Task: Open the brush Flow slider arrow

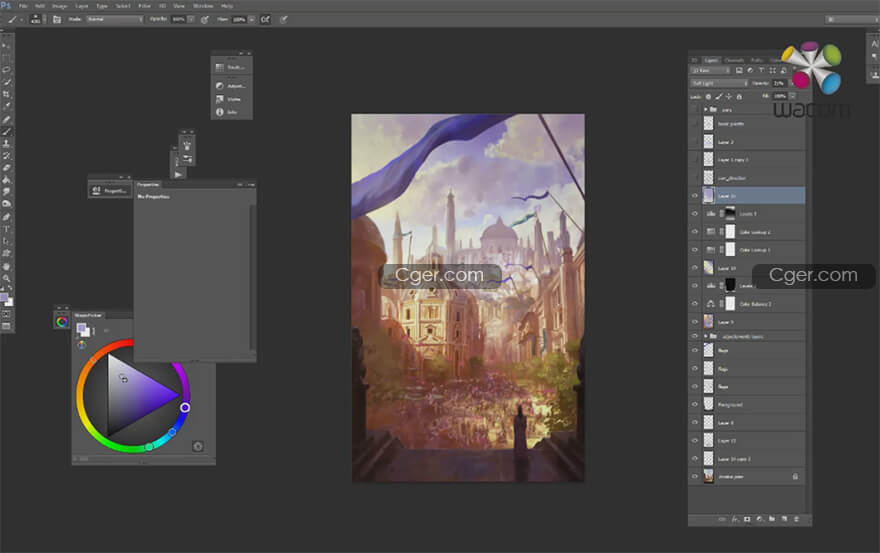Action: pyautogui.click(x=251, y=19)
